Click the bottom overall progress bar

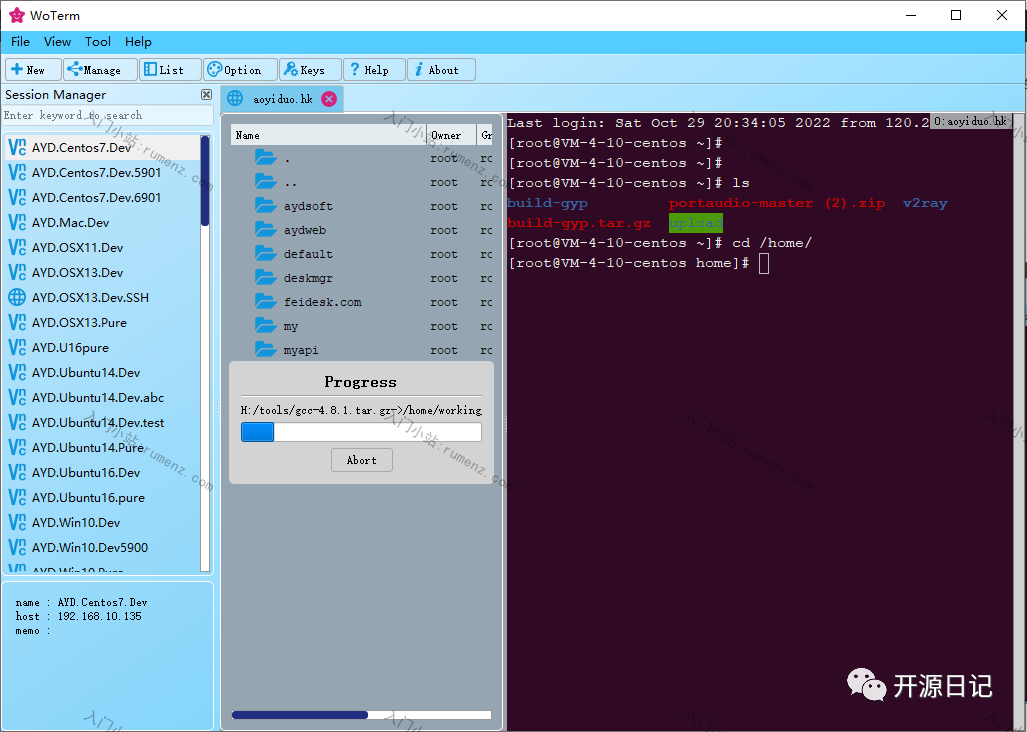click(x=362, y=715)
